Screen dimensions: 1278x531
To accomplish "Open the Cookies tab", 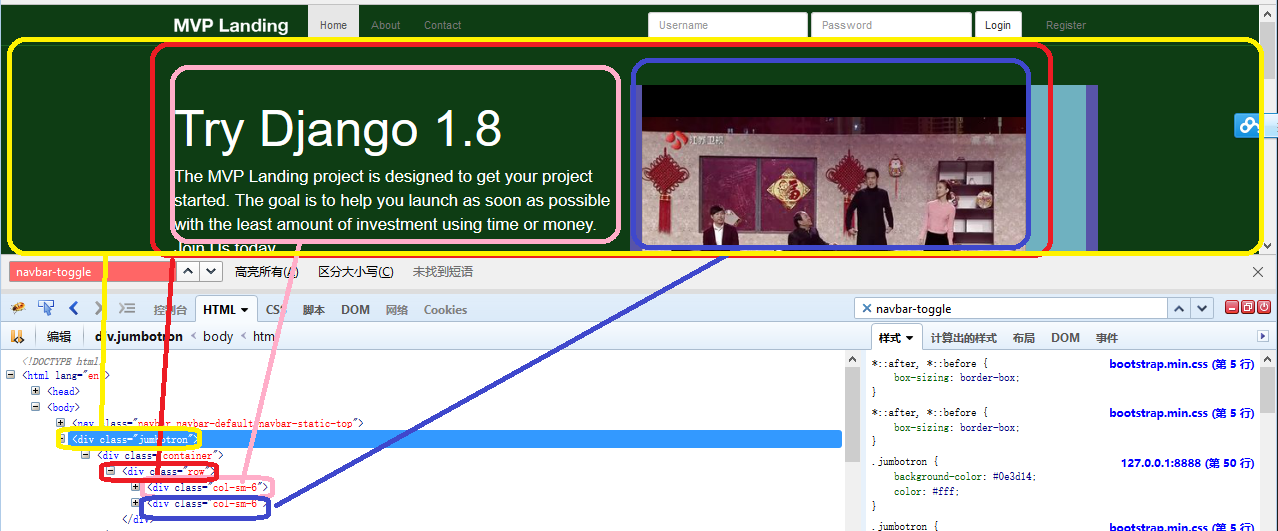I will [445, 310].
